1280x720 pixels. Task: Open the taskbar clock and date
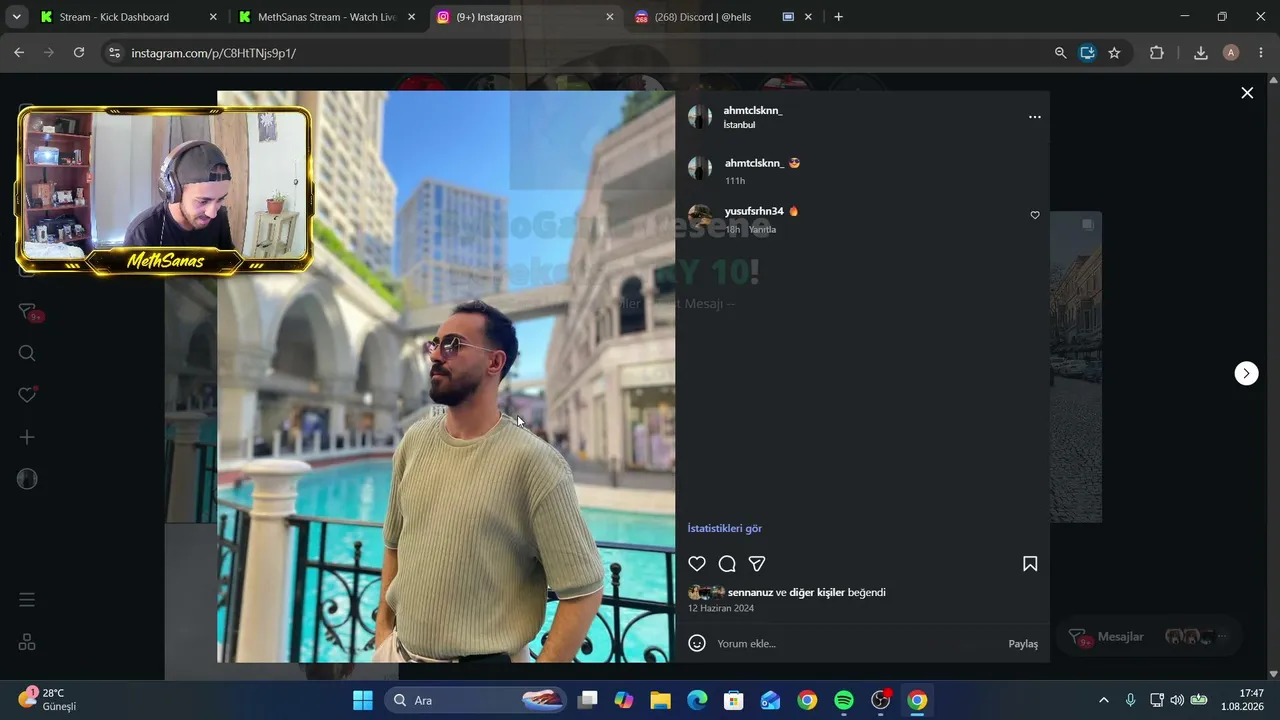[x=1251, y=699]
